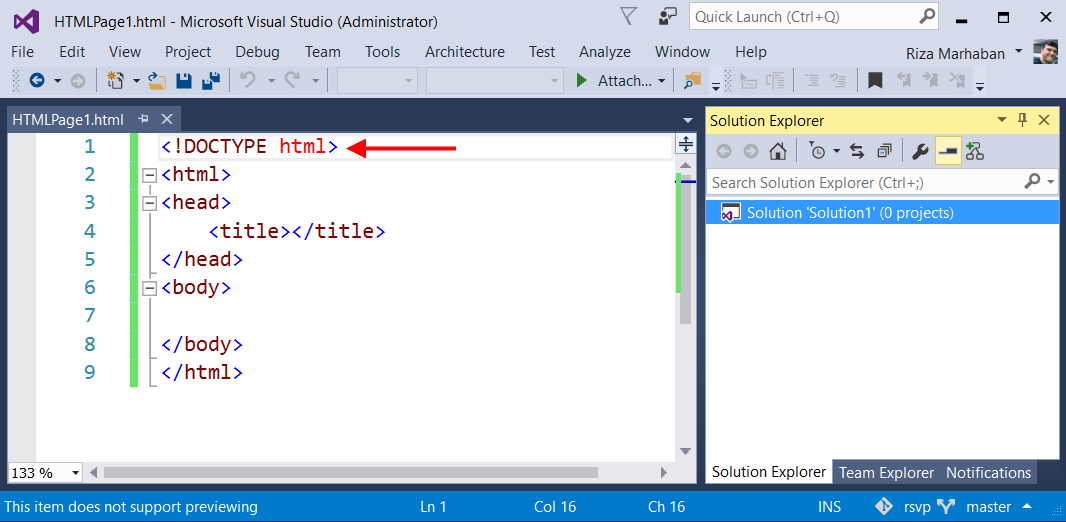The width and height of the screenshot is (1066, 522).
Task: Open the Debug menu
Action: [257, 52]
